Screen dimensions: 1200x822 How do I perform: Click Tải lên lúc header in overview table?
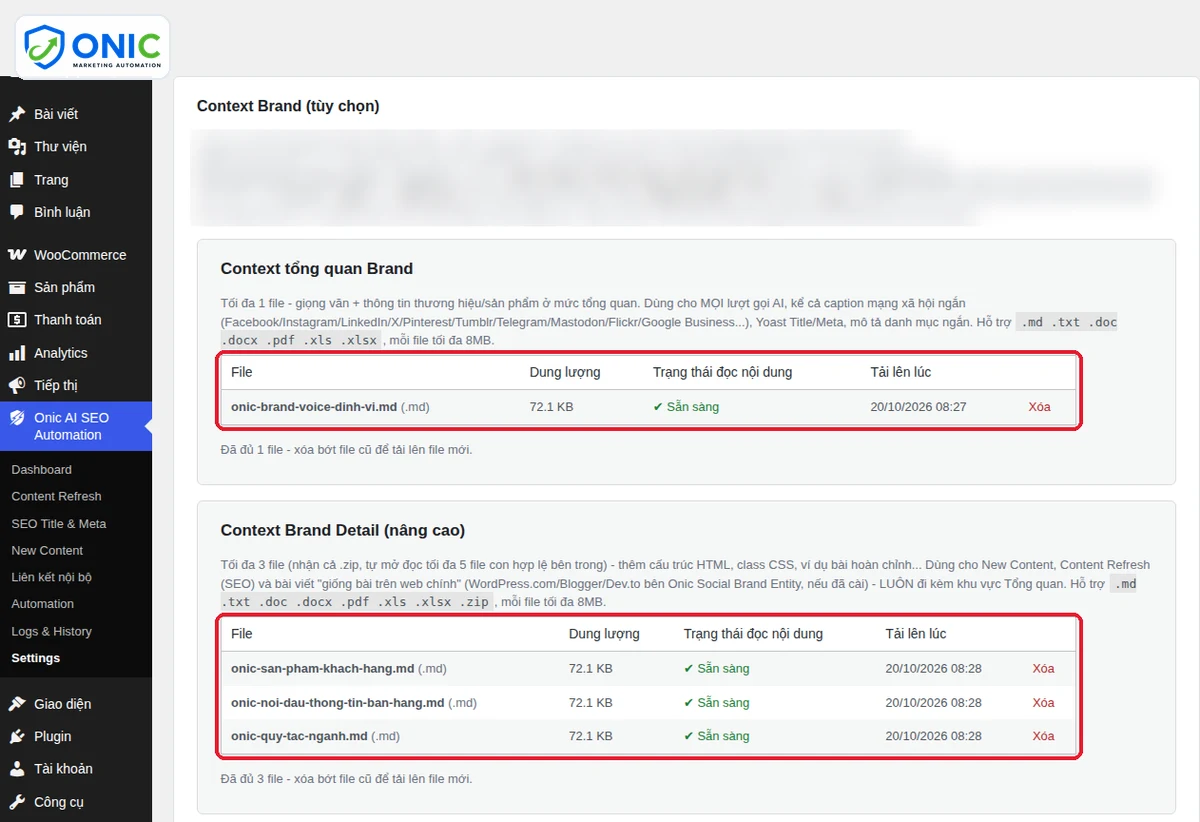click(900, 372)
